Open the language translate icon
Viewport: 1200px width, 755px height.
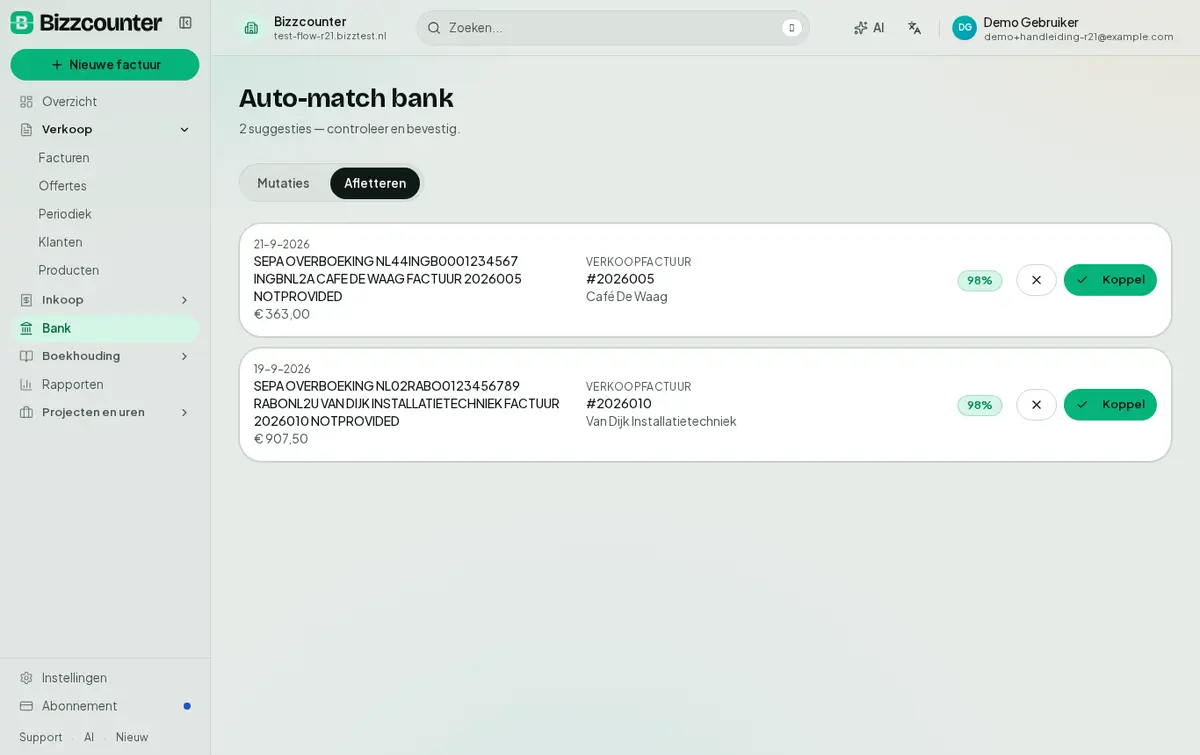[x=914, y=28]
